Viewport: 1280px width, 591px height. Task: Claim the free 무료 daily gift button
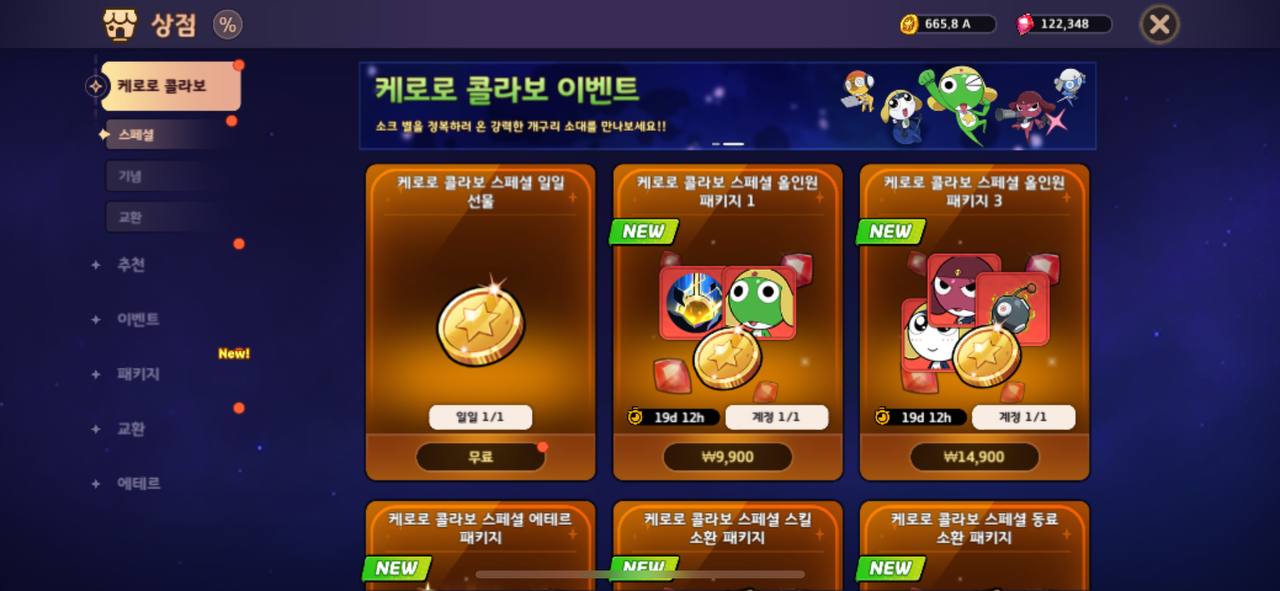coord(481,457)
